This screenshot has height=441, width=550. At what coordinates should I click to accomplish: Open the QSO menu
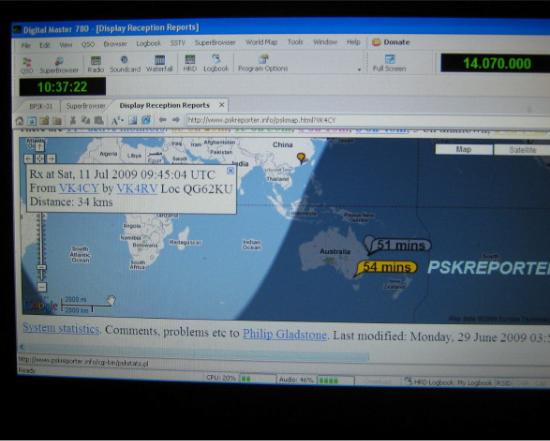pos(88,45)
